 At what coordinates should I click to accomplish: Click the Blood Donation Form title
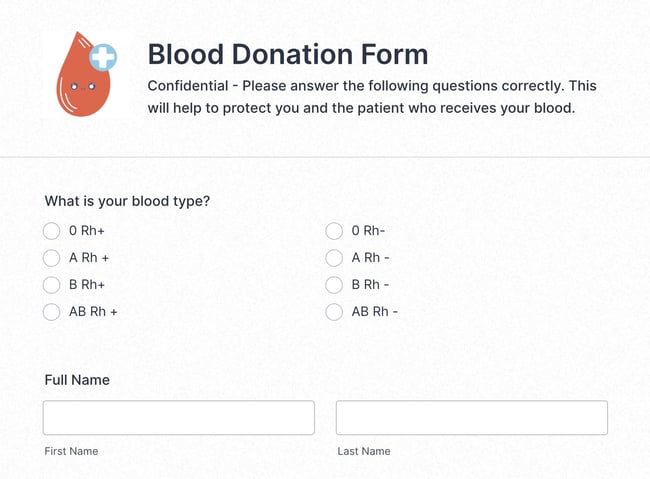(287, 54)
